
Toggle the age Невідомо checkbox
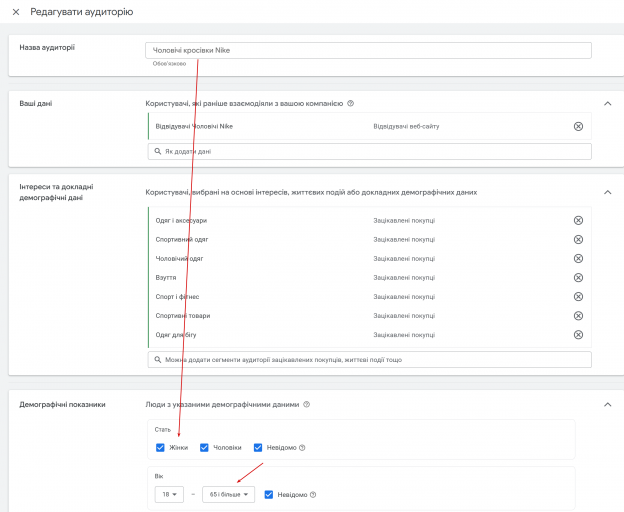coord(269,494)
